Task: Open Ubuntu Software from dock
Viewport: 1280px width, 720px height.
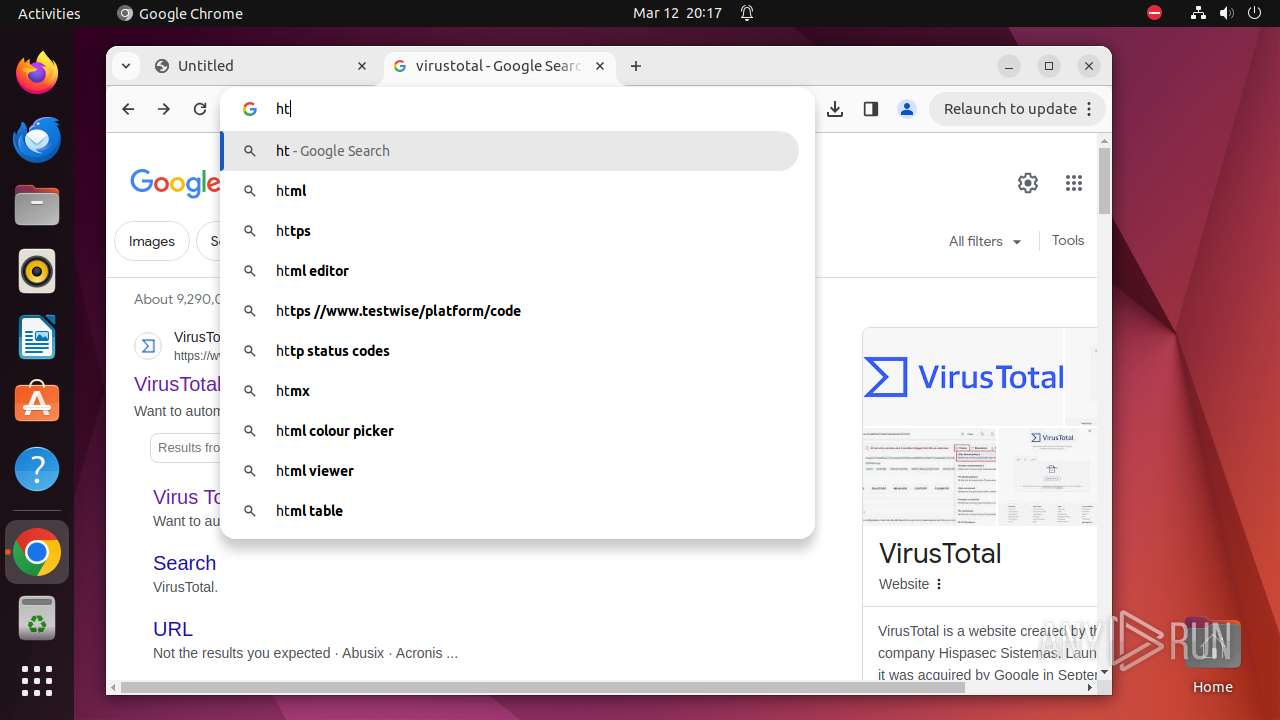Action: pyautogui.click(x=37, y=403)
